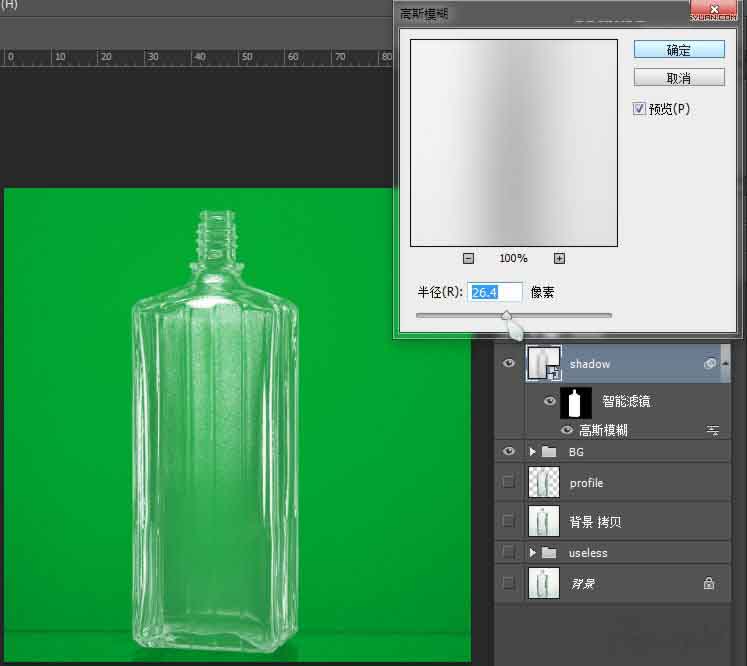Open blending options icon beside 高斯模糊 filter
The image size is (747, 666).
[713, 430]
